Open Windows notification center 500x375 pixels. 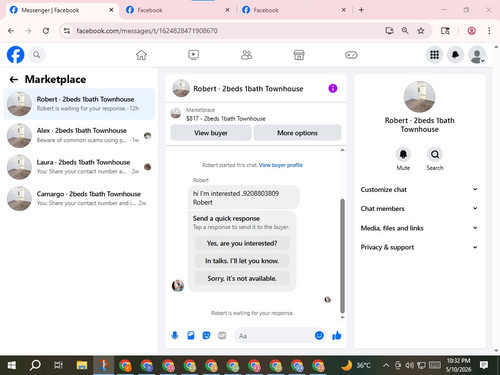(x=484, y=365)
